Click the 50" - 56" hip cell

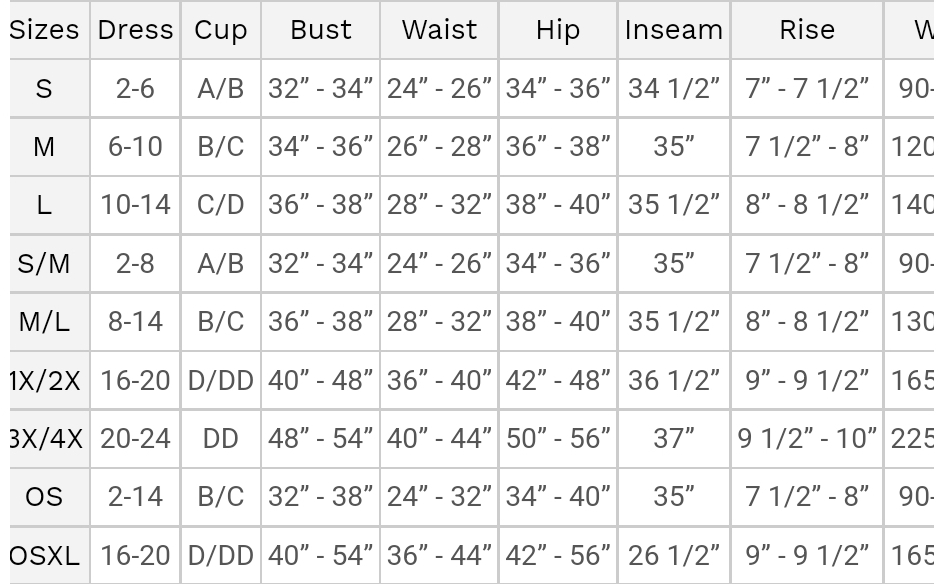coord(558,439)
